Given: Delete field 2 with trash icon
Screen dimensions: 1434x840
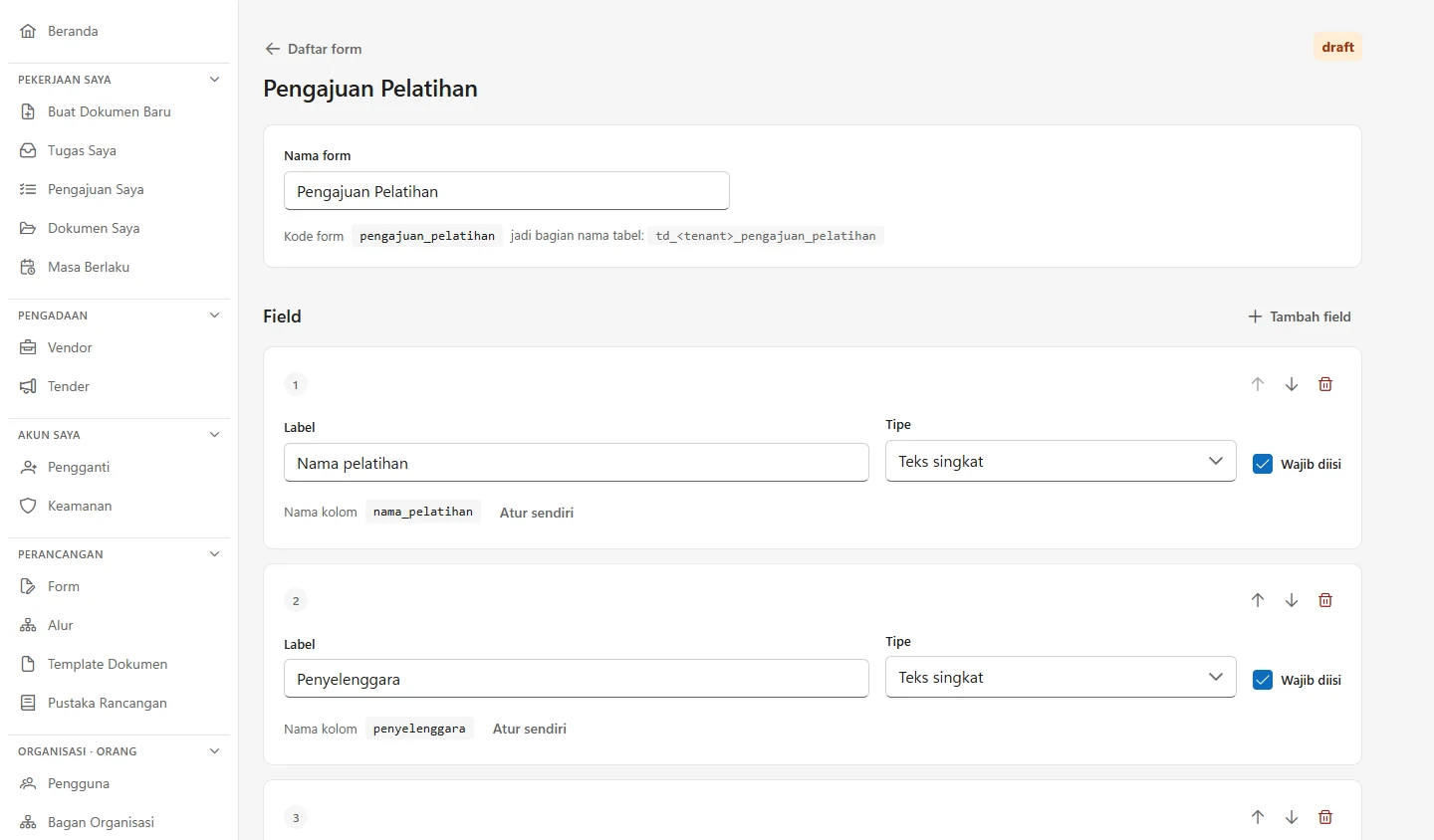Looking at the screenshot, I should [x=1325, y=600].
